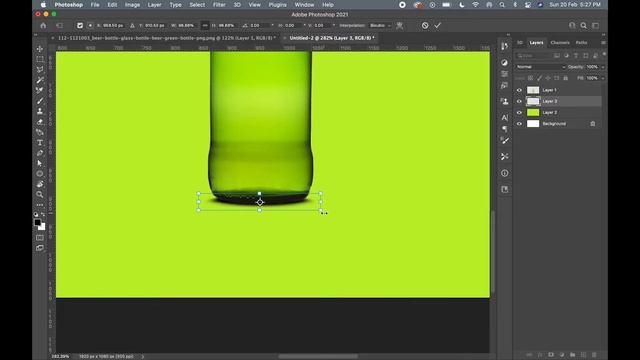Open the blend mode Normal dropdown
640x360 pixels.
click(x=540, y=67)
